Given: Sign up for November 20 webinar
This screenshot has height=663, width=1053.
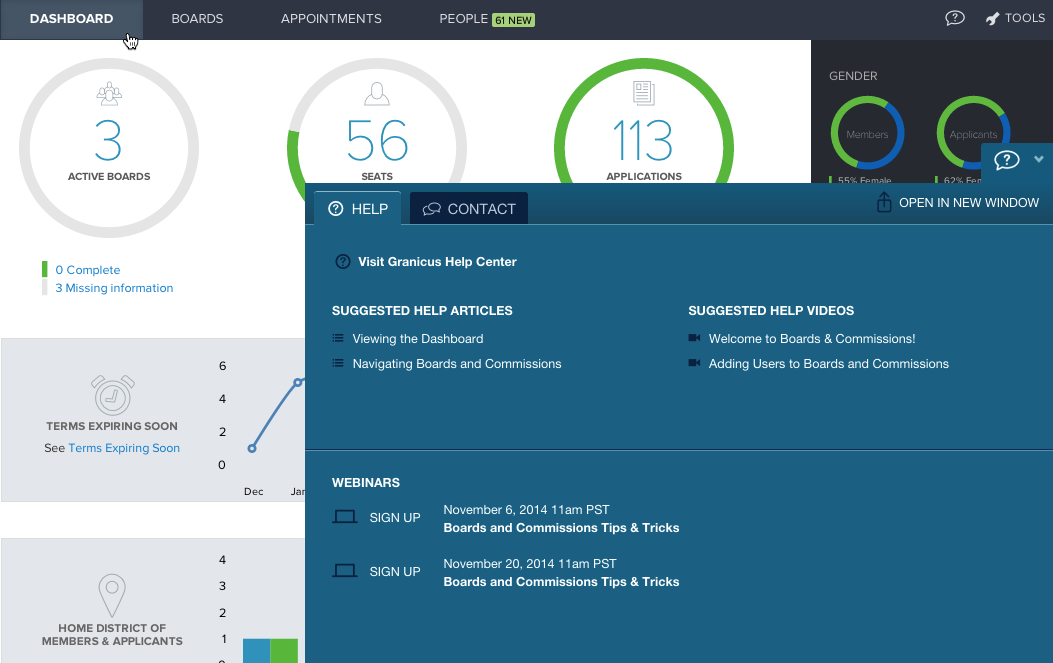Looking at the screenshot, I should click(x=395, y=572).
